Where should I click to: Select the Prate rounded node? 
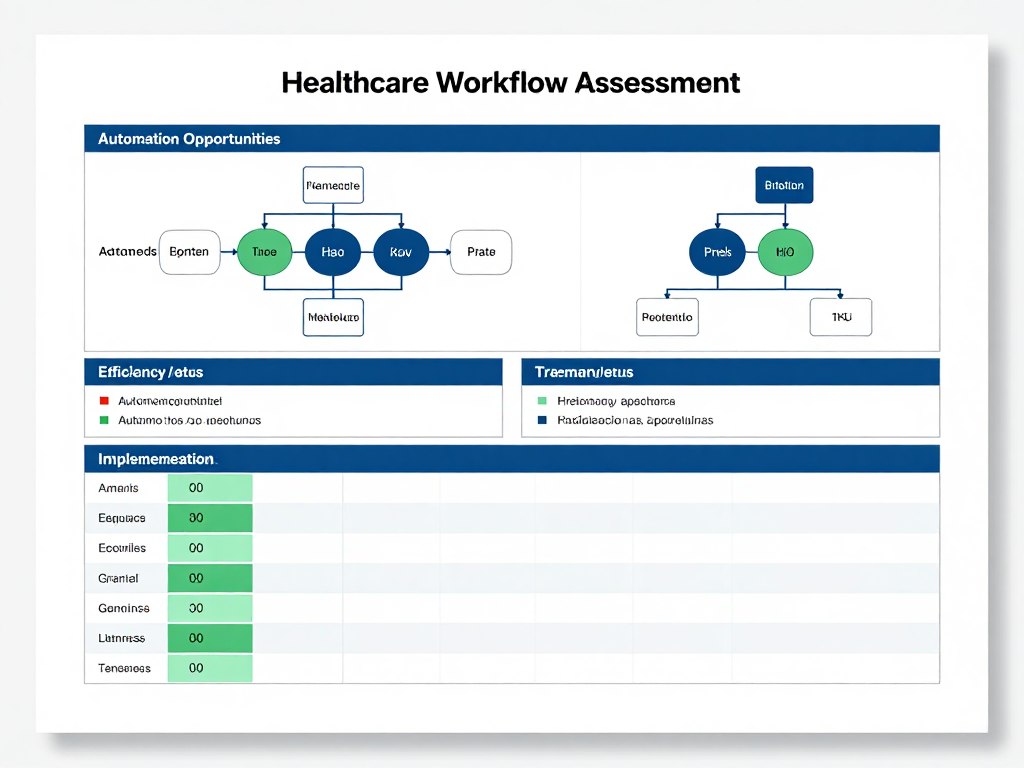pyautogui.click(x=481, y=252)
